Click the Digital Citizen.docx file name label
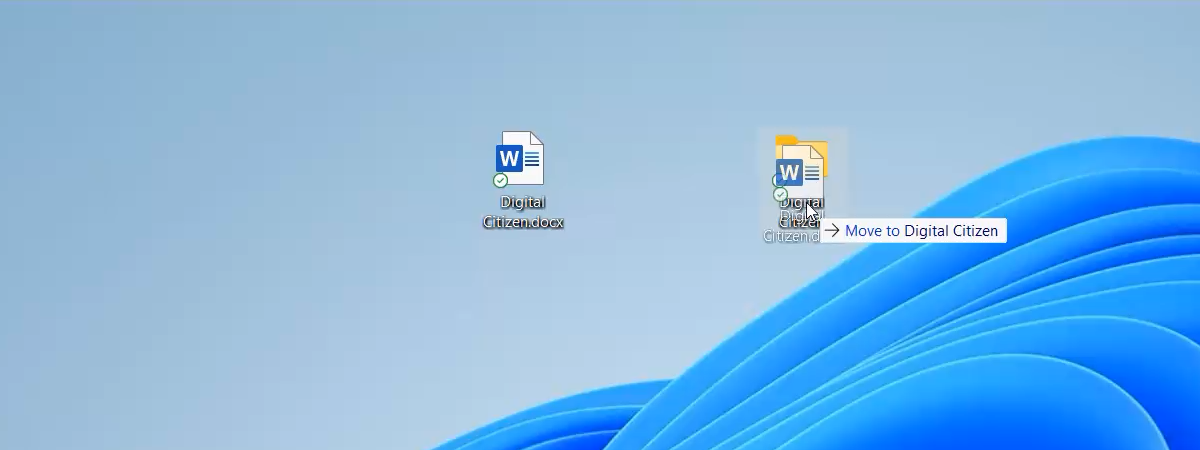Viewport: 1200px width, 450px height. (x=523, y=212)
